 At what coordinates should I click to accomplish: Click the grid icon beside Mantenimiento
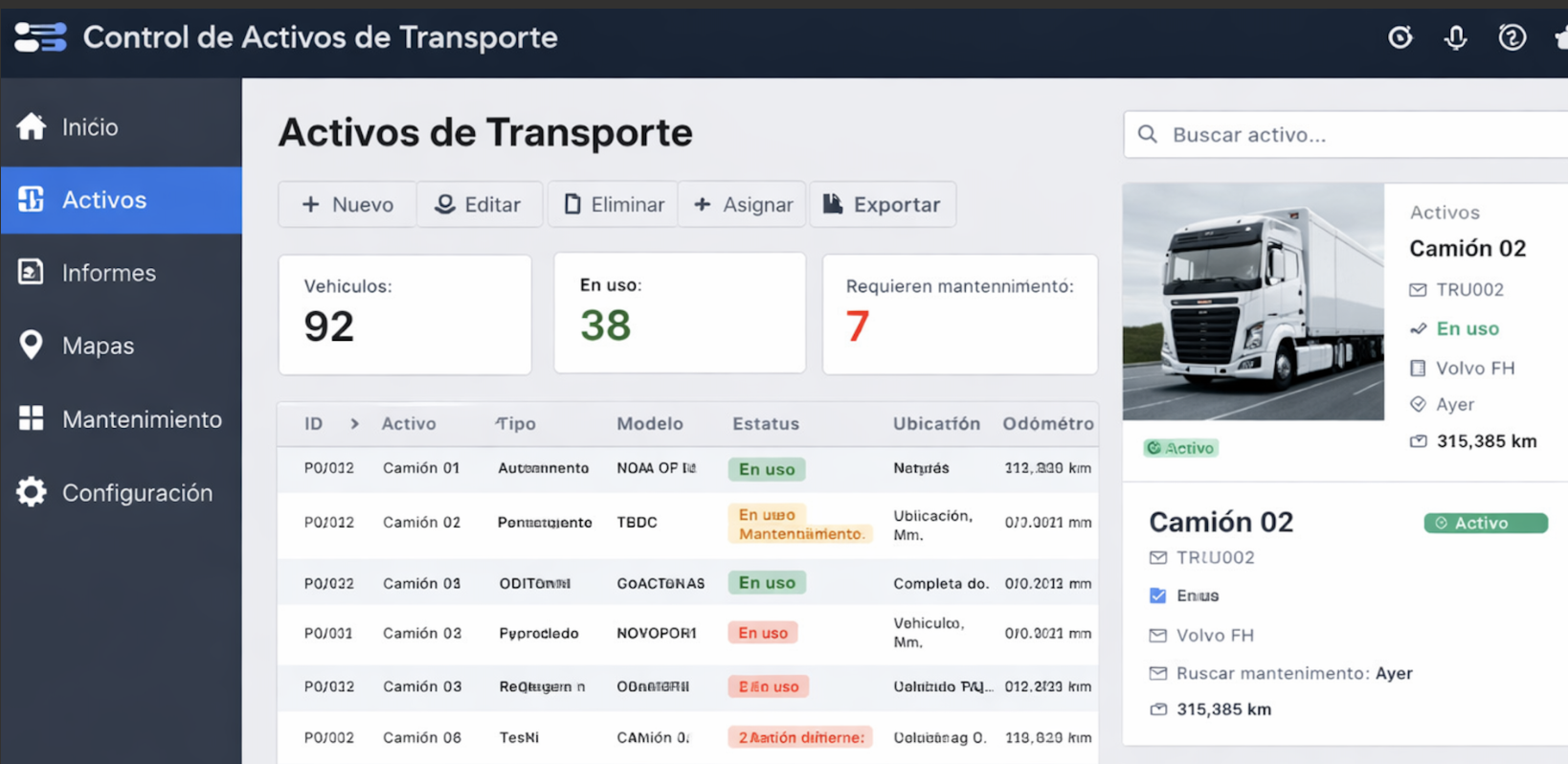[31, 418]
